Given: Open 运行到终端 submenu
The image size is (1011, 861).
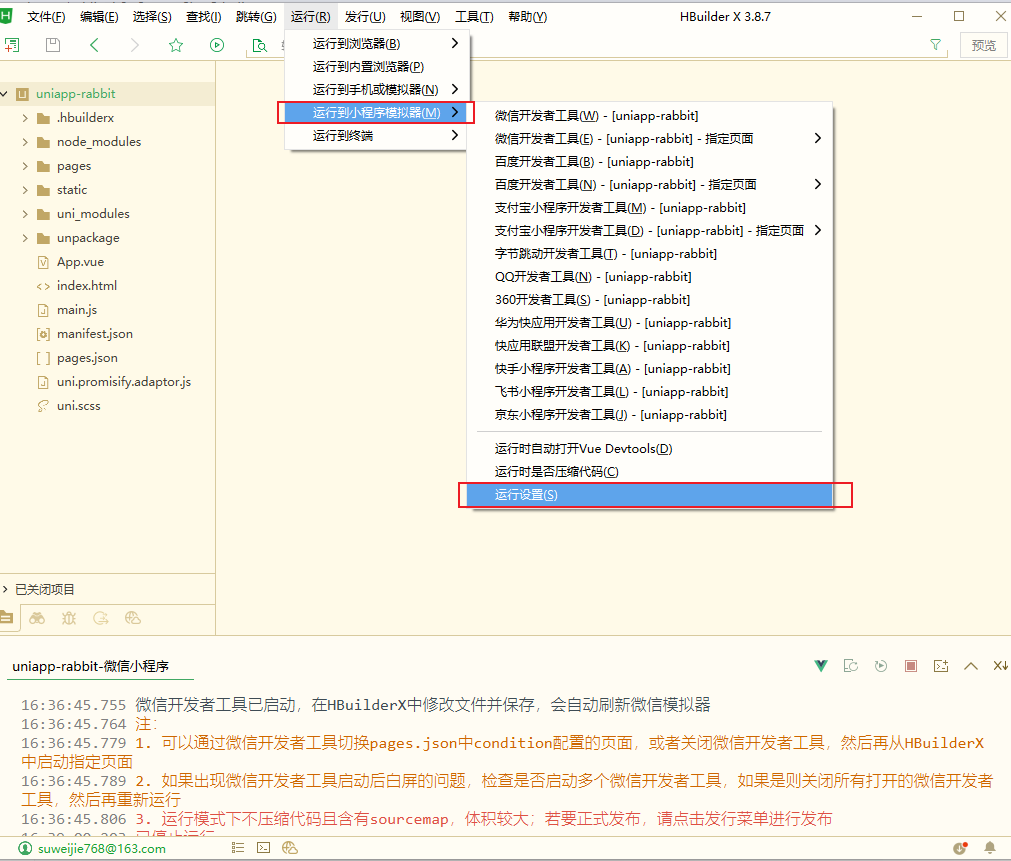Looking at the screenshot, I should [x=377, y=135].
